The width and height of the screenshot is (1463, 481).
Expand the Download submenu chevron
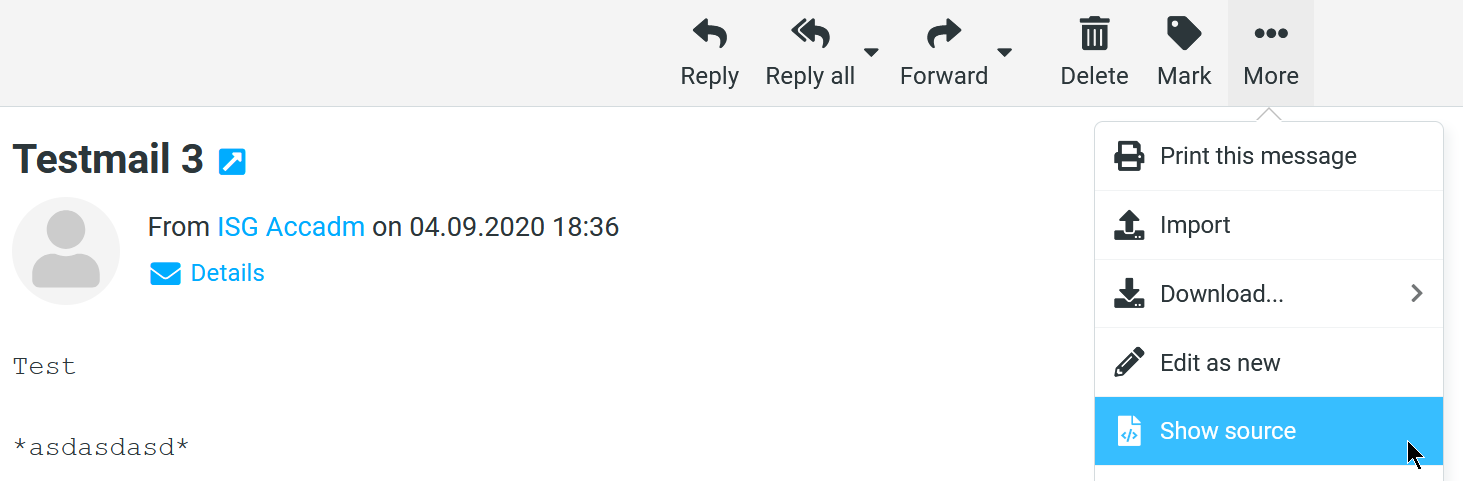pyautogui.click(x=1416, y=293)
